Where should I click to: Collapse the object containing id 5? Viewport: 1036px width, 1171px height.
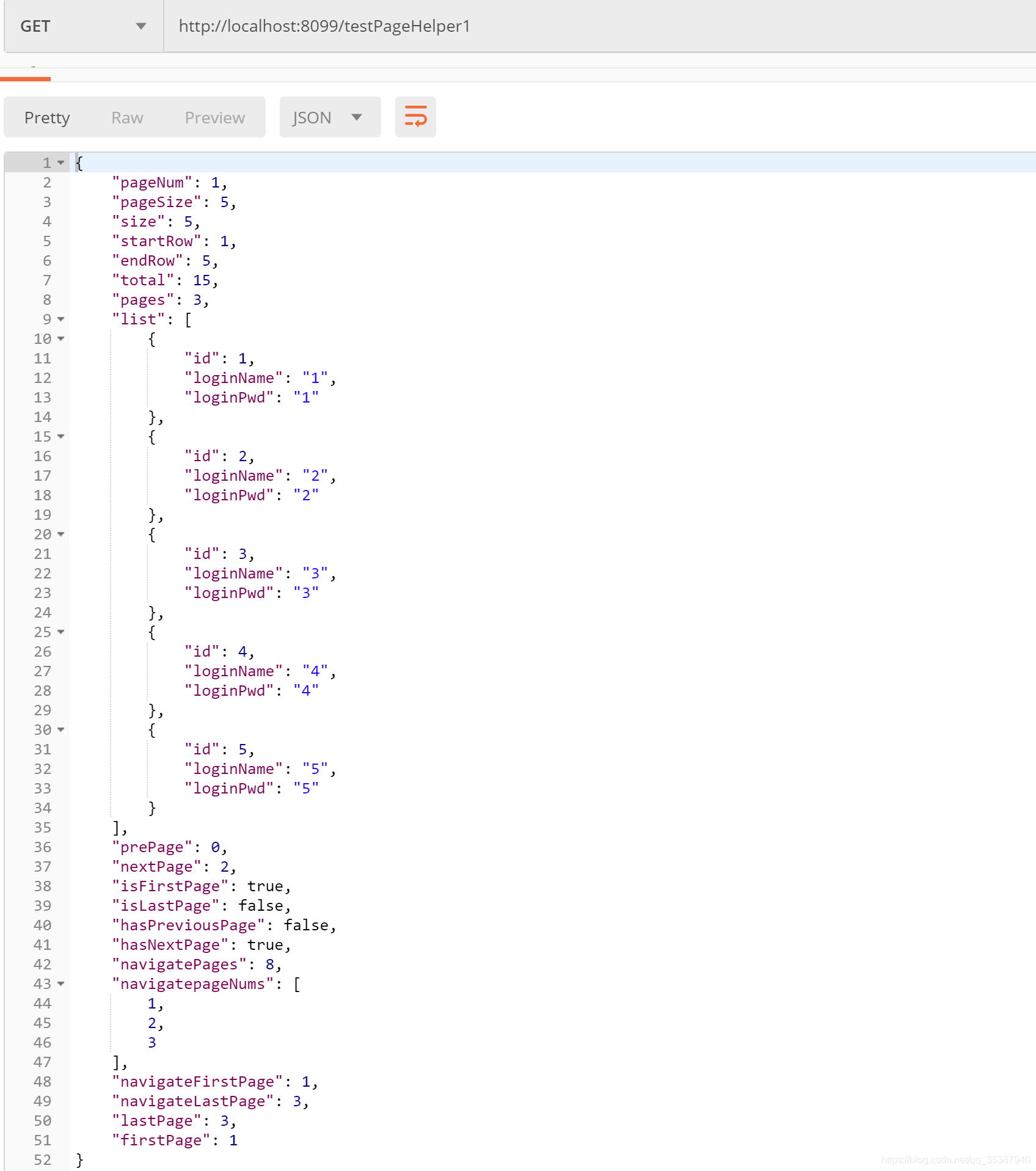point(60,729)
